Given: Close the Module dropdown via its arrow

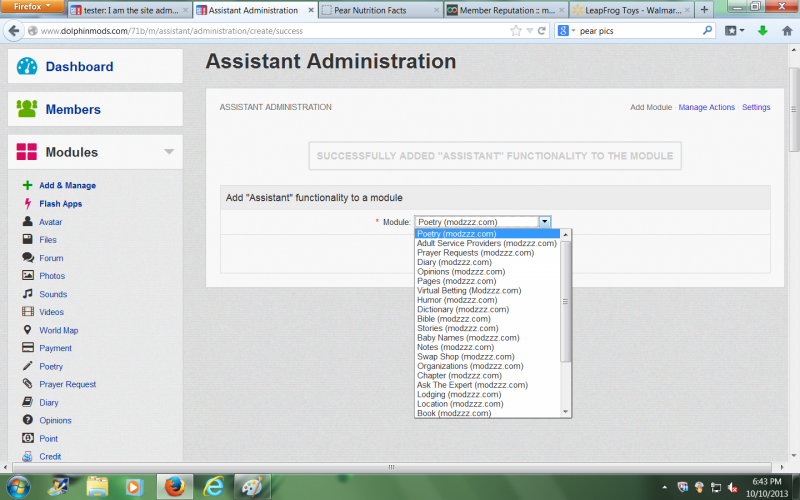Looking at the screenshot, I should click(x=544, y=222).
